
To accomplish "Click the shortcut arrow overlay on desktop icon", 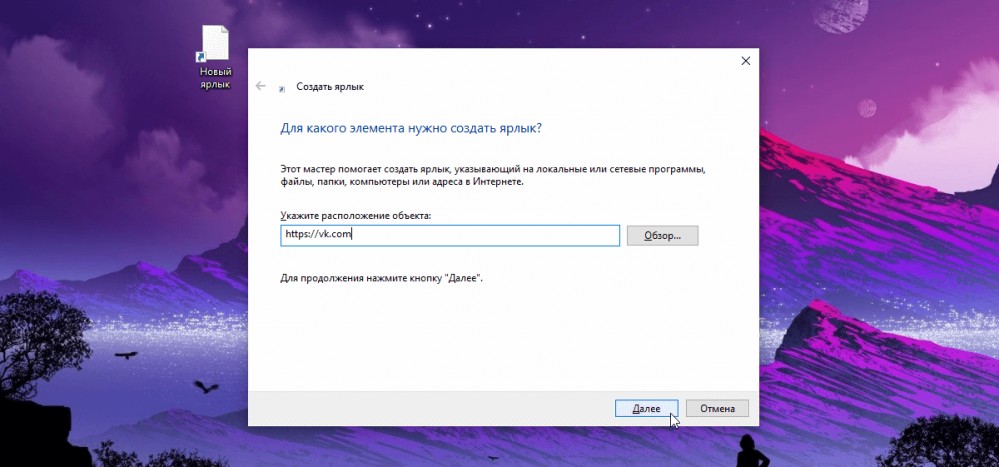I will click(x=201, y=58).
